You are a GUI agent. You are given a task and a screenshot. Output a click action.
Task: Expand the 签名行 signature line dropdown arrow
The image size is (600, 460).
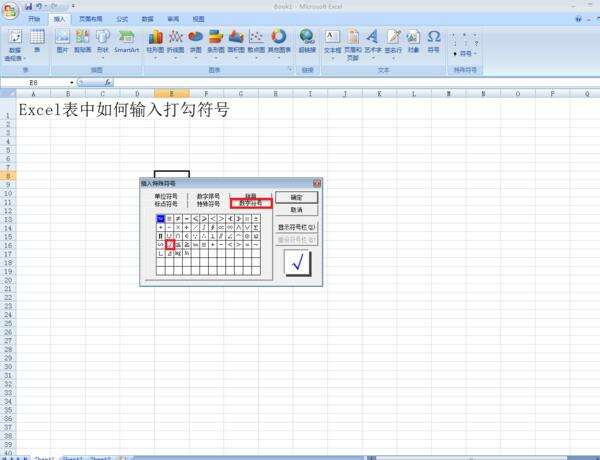click(393, 58)
